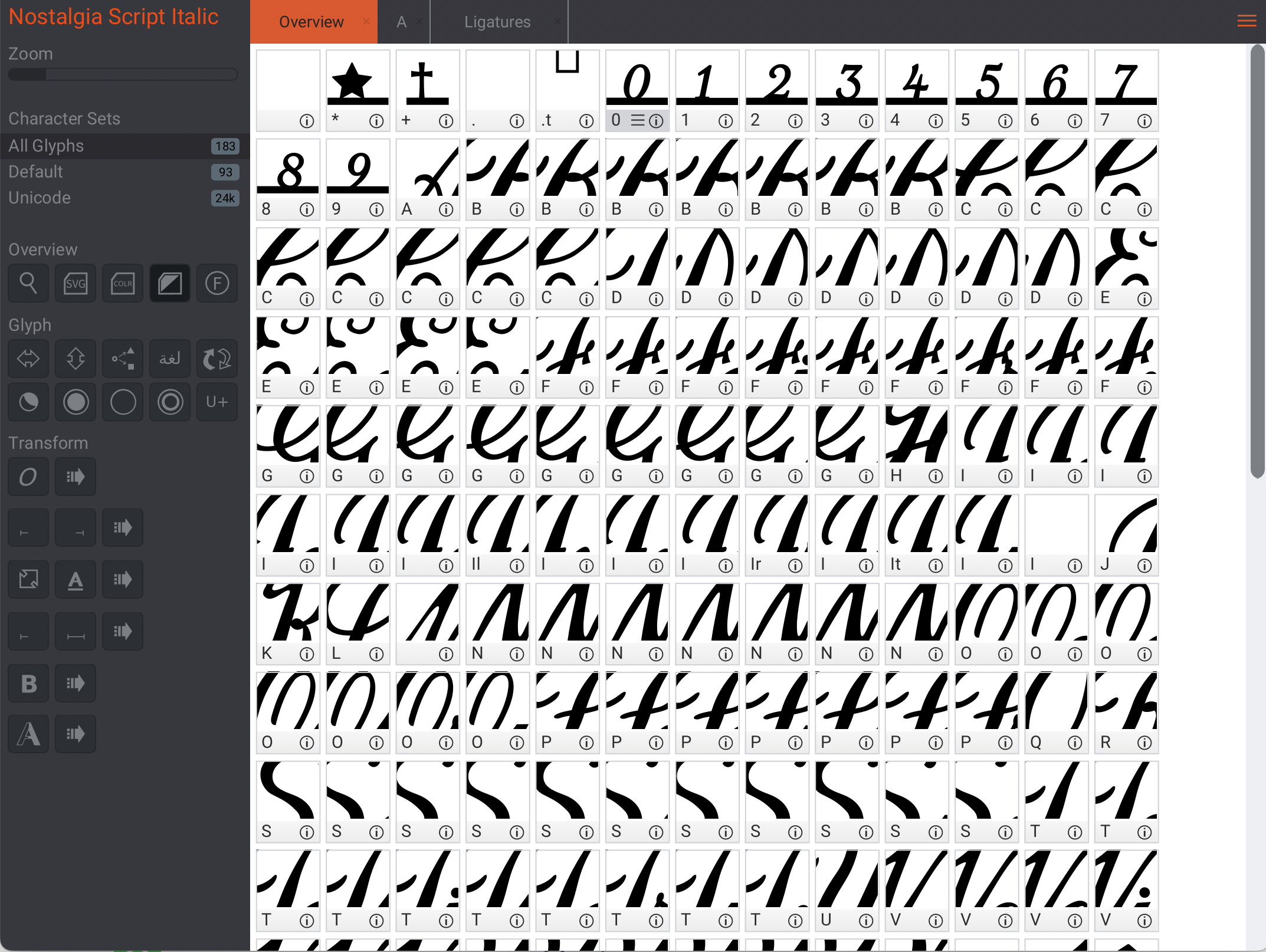Select the Ir ligature glyph cell
Image resolution: width=1266 pixels, height=952 pixels.
777,535
